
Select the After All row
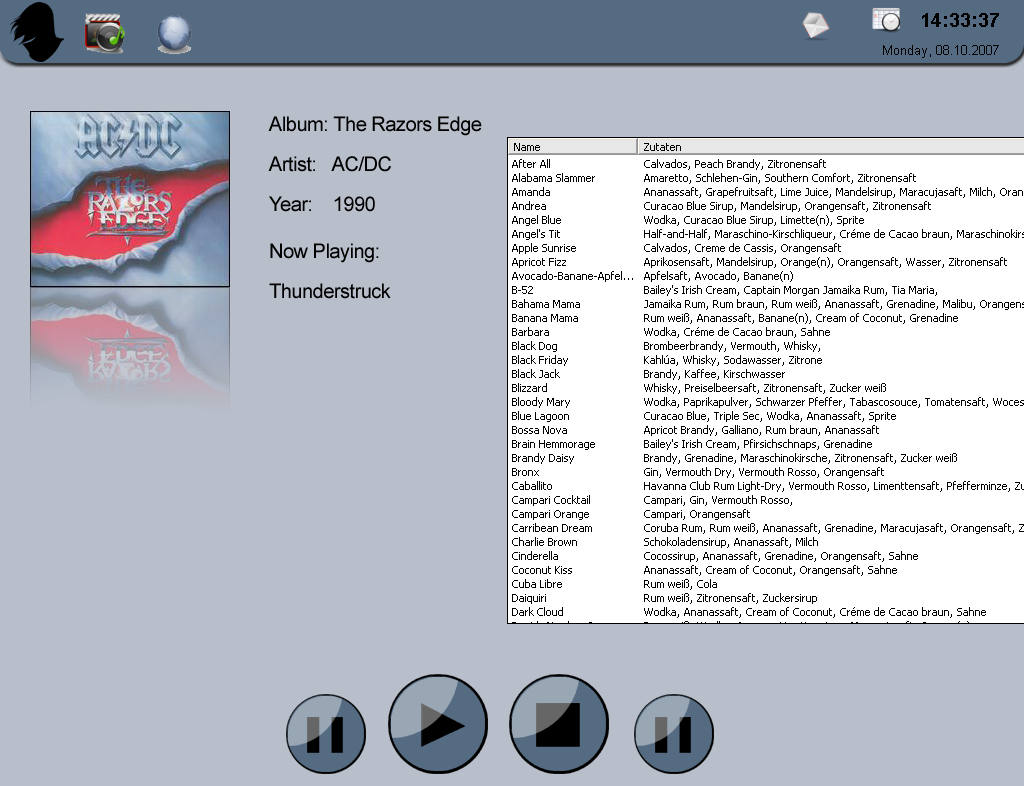pyautogui.click(x=766, y=164)
